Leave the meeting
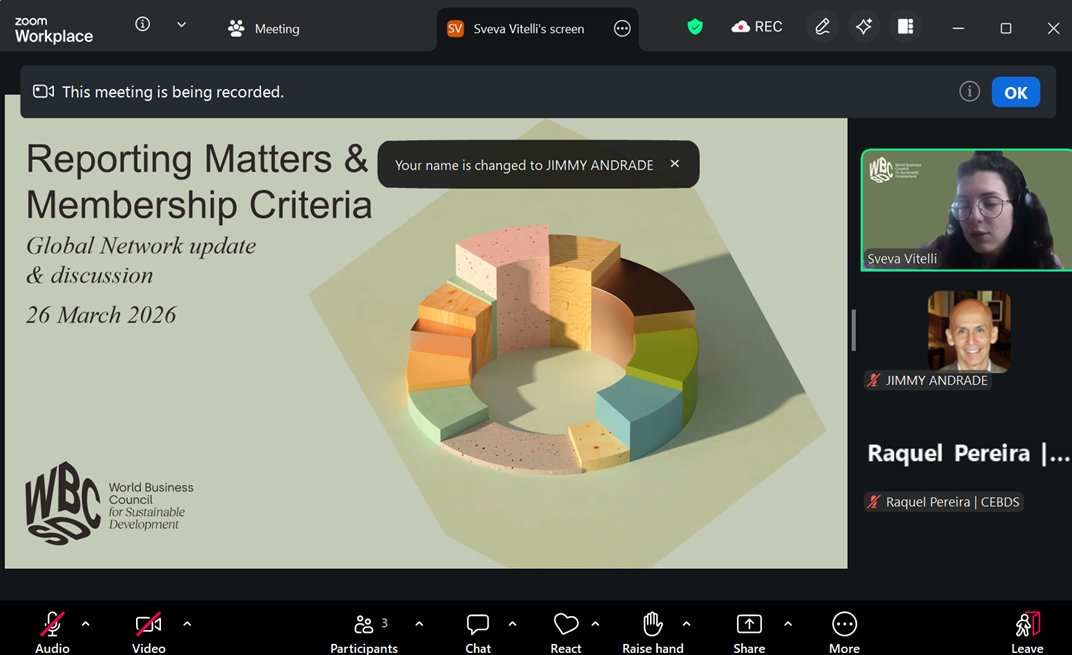 click(x=1027, y=633)
